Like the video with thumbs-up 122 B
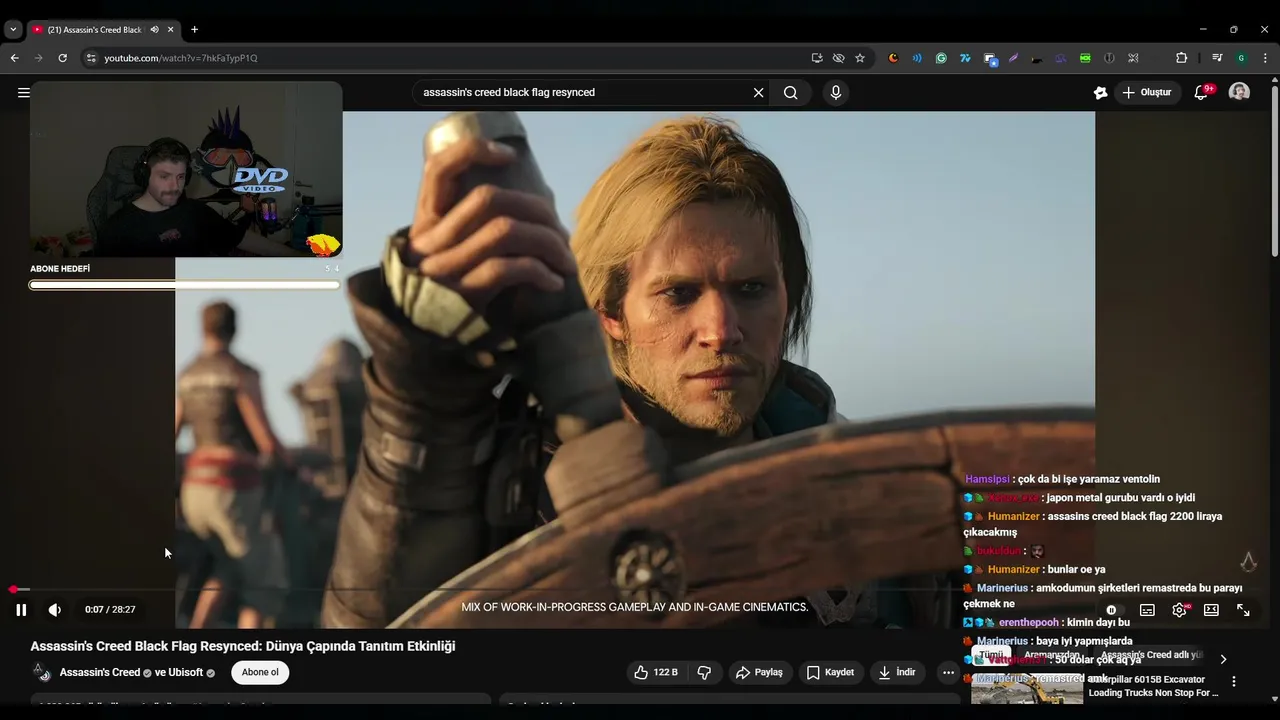The image size is (1280, 720). pos(657,672)
